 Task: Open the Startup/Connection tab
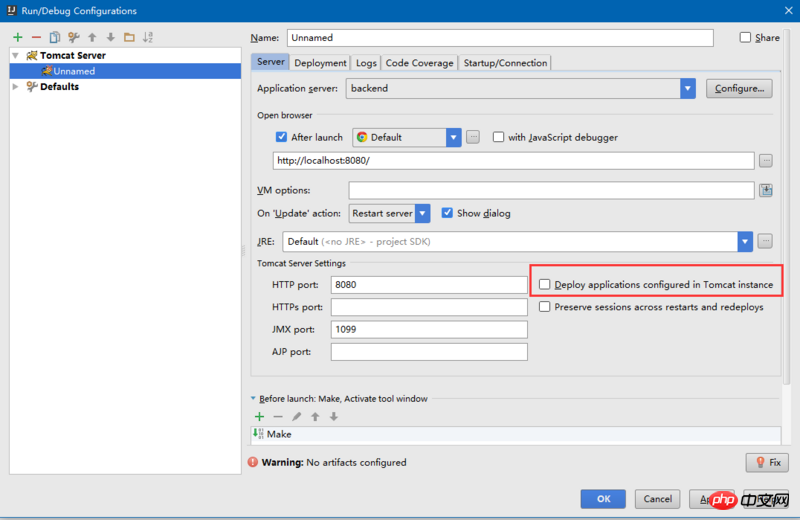(505, 63)
